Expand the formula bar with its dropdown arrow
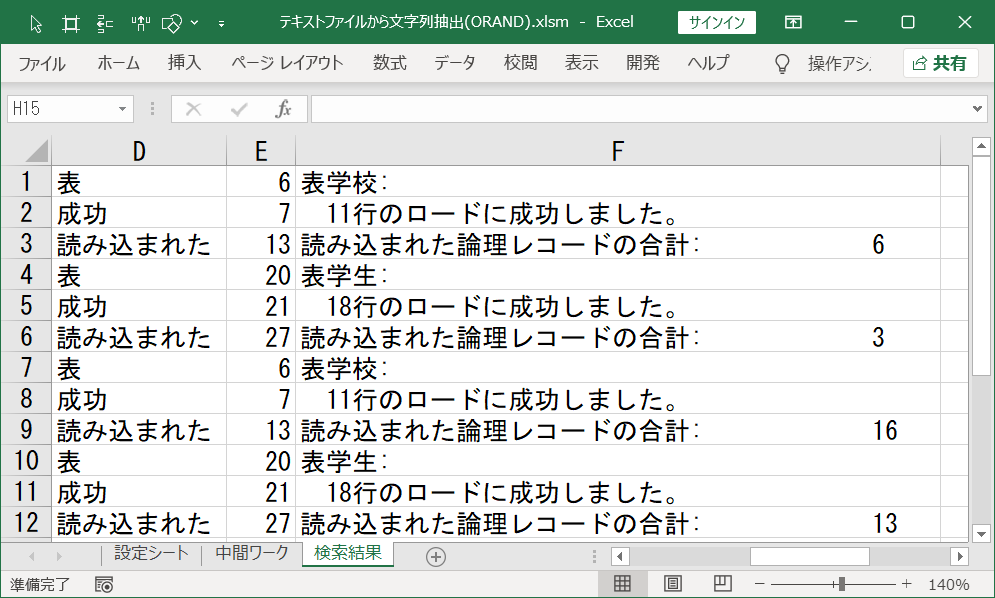Viewport: 995px width, 598px height. pyautogui.click(x=976, y=109)
